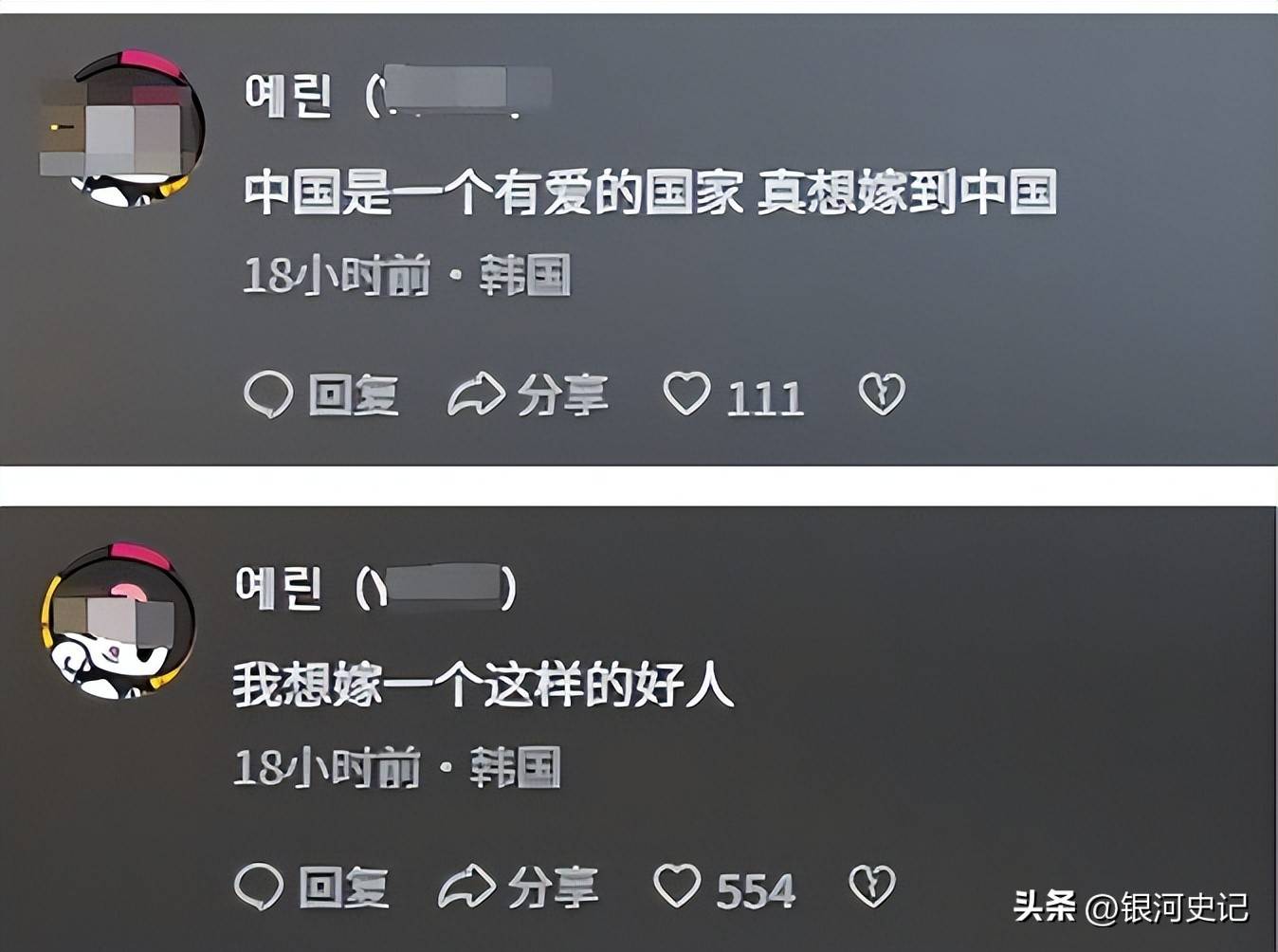This screenshot has height=952, width=1278.
Task: Click 回复 text on the second comment
Action: click(x=343, y=888)
